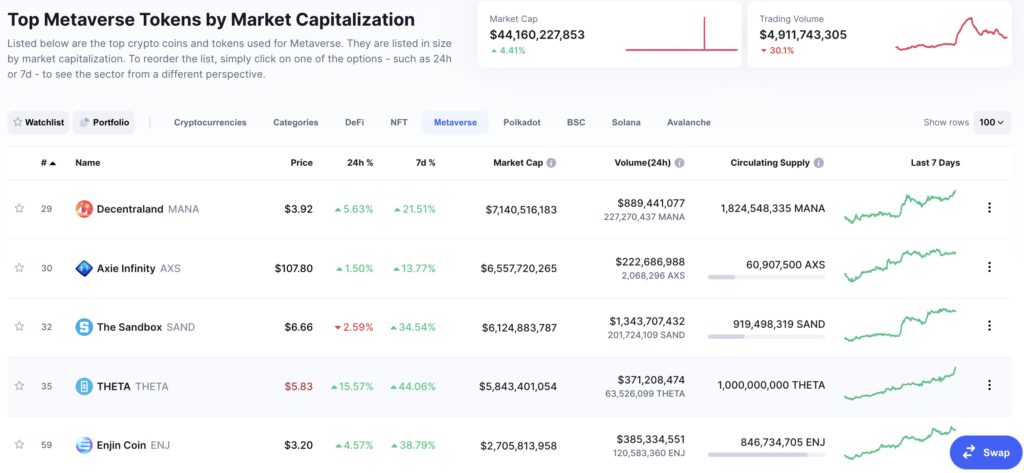The height and width of the screenshot is (473, 1024).
Task: Click The Sandbox coin logo icon
Action: pos(84,327)
